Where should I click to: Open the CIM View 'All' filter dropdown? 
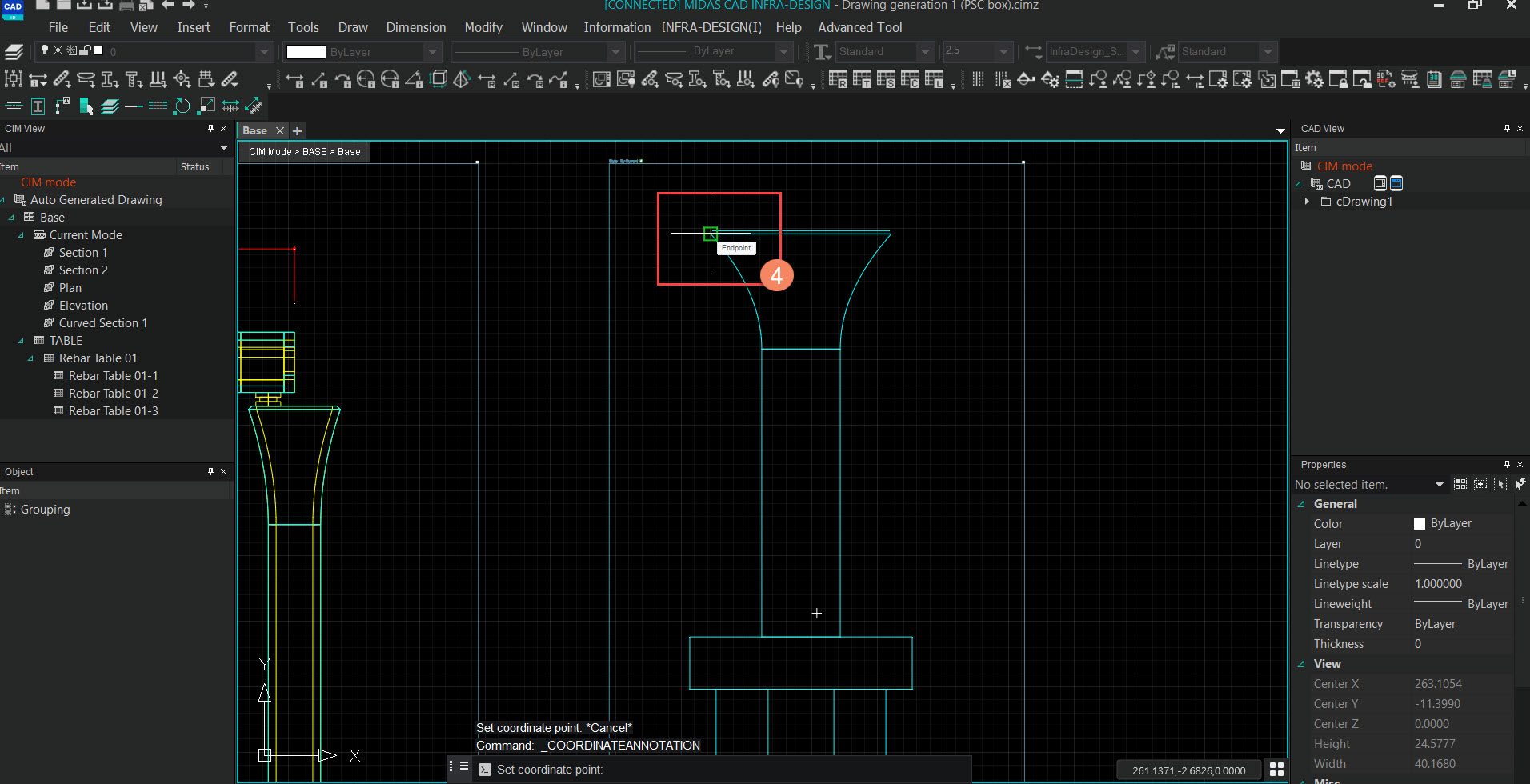(224, 147)
